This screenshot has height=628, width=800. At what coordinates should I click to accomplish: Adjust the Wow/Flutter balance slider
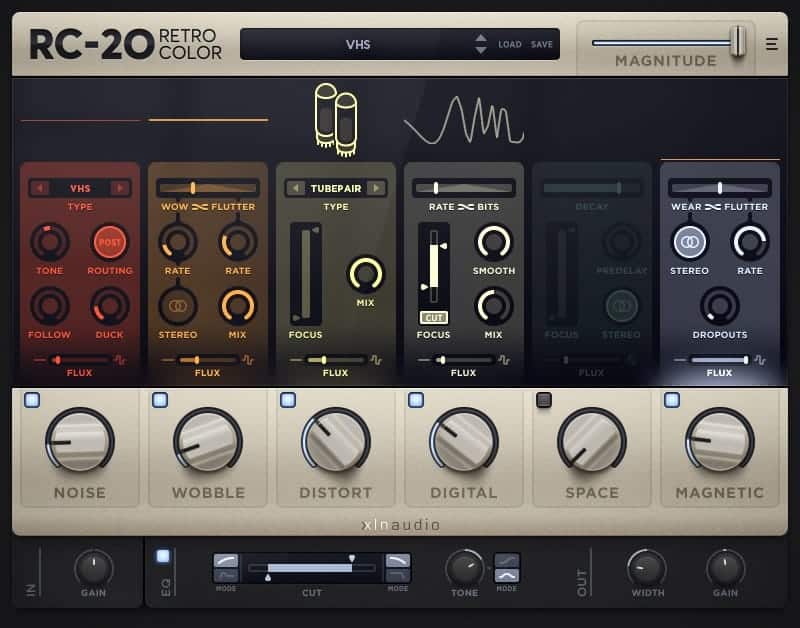208,188
